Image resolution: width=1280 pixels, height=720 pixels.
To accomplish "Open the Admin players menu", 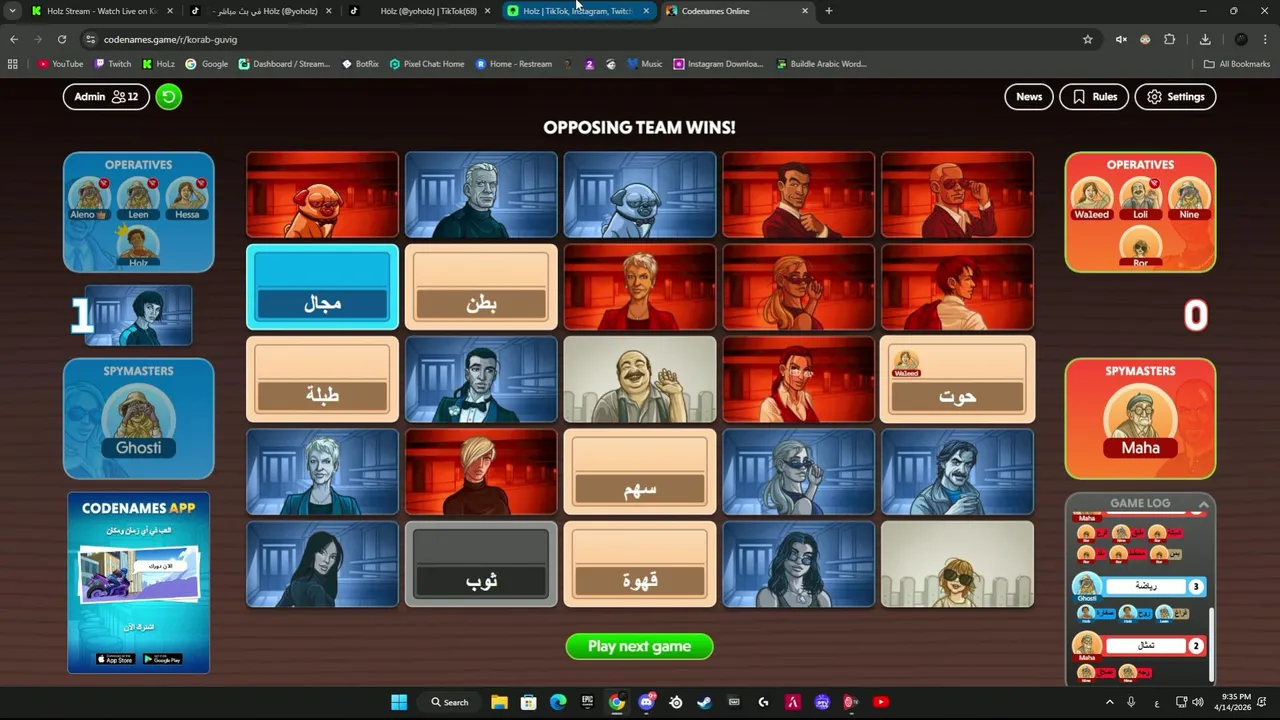I will tap(106, 97).
